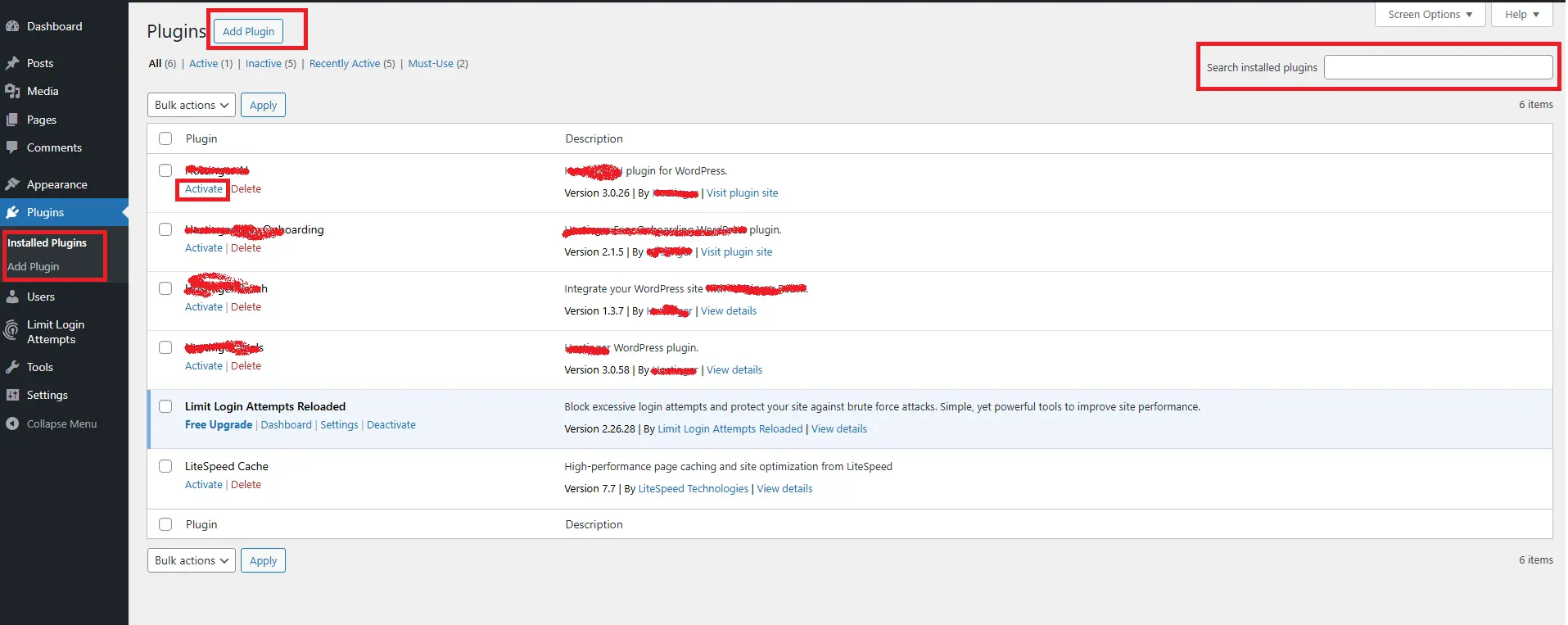The height and width of the screenshot is (625, 1568).
Task: Click the Plugins plug icon
Action: [x=12, y=212]
